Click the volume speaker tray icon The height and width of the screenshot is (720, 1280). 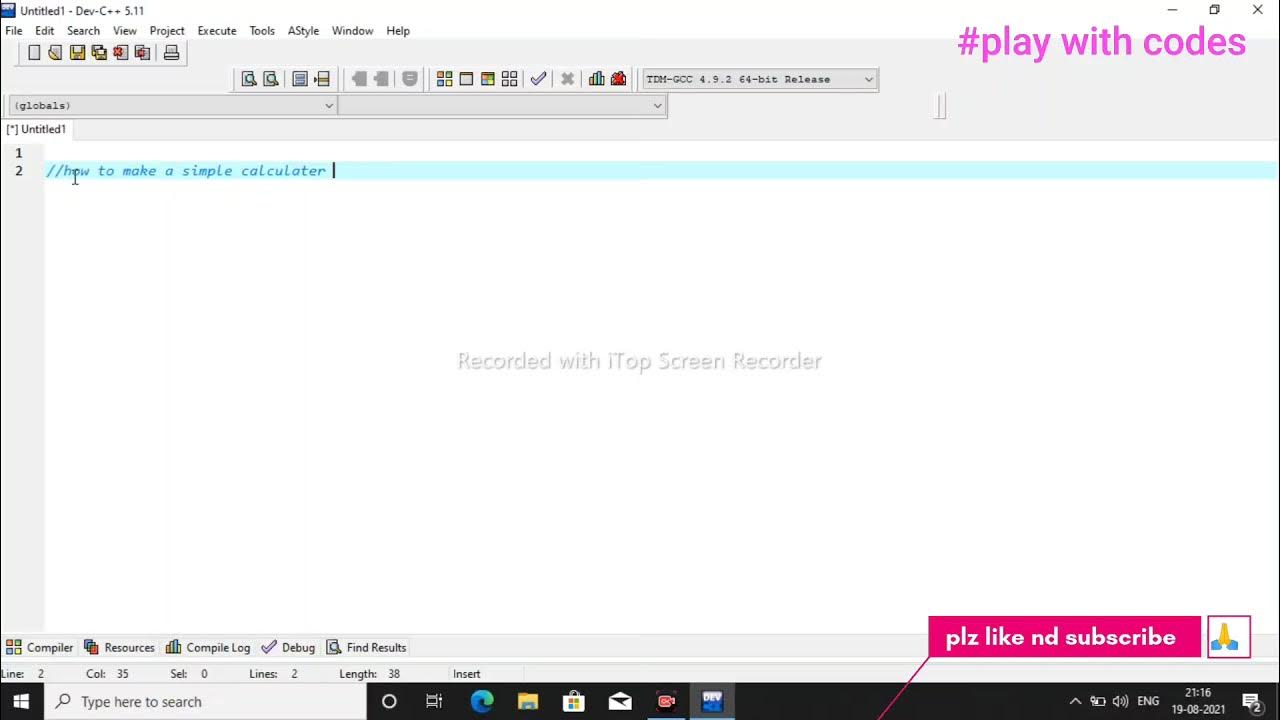1120,701
